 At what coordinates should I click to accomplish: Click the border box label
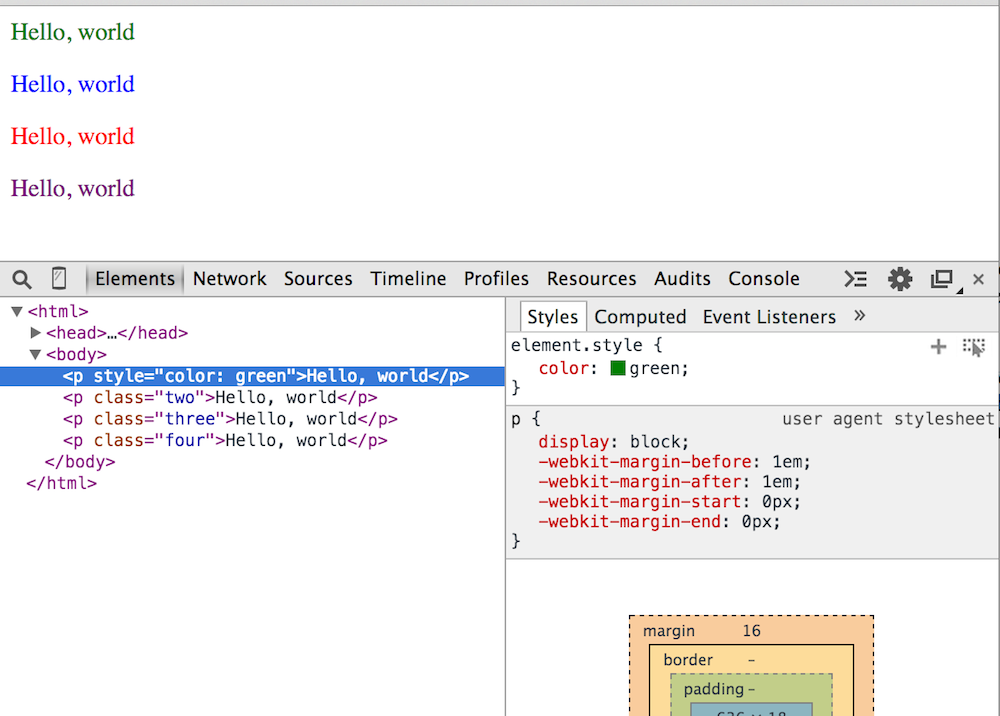[688, 660]
